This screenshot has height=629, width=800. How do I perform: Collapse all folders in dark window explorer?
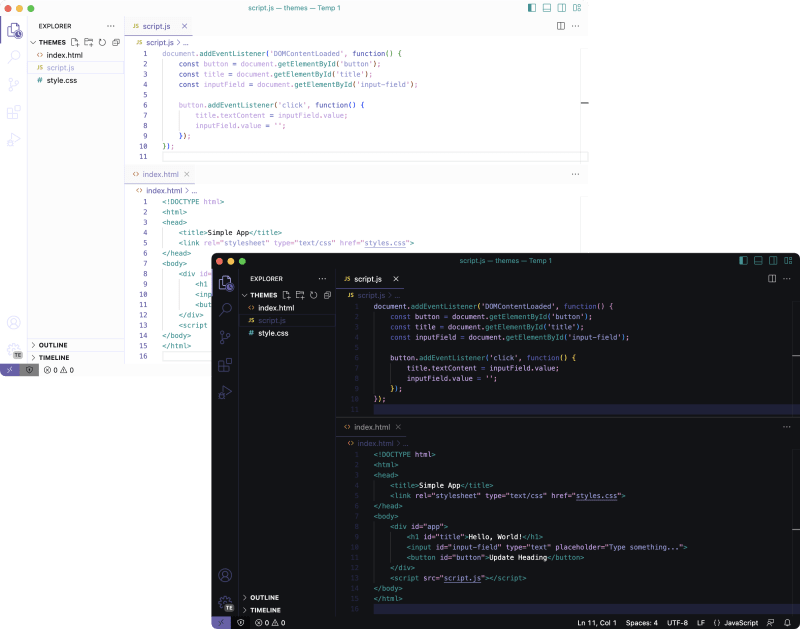coord(328,295)
